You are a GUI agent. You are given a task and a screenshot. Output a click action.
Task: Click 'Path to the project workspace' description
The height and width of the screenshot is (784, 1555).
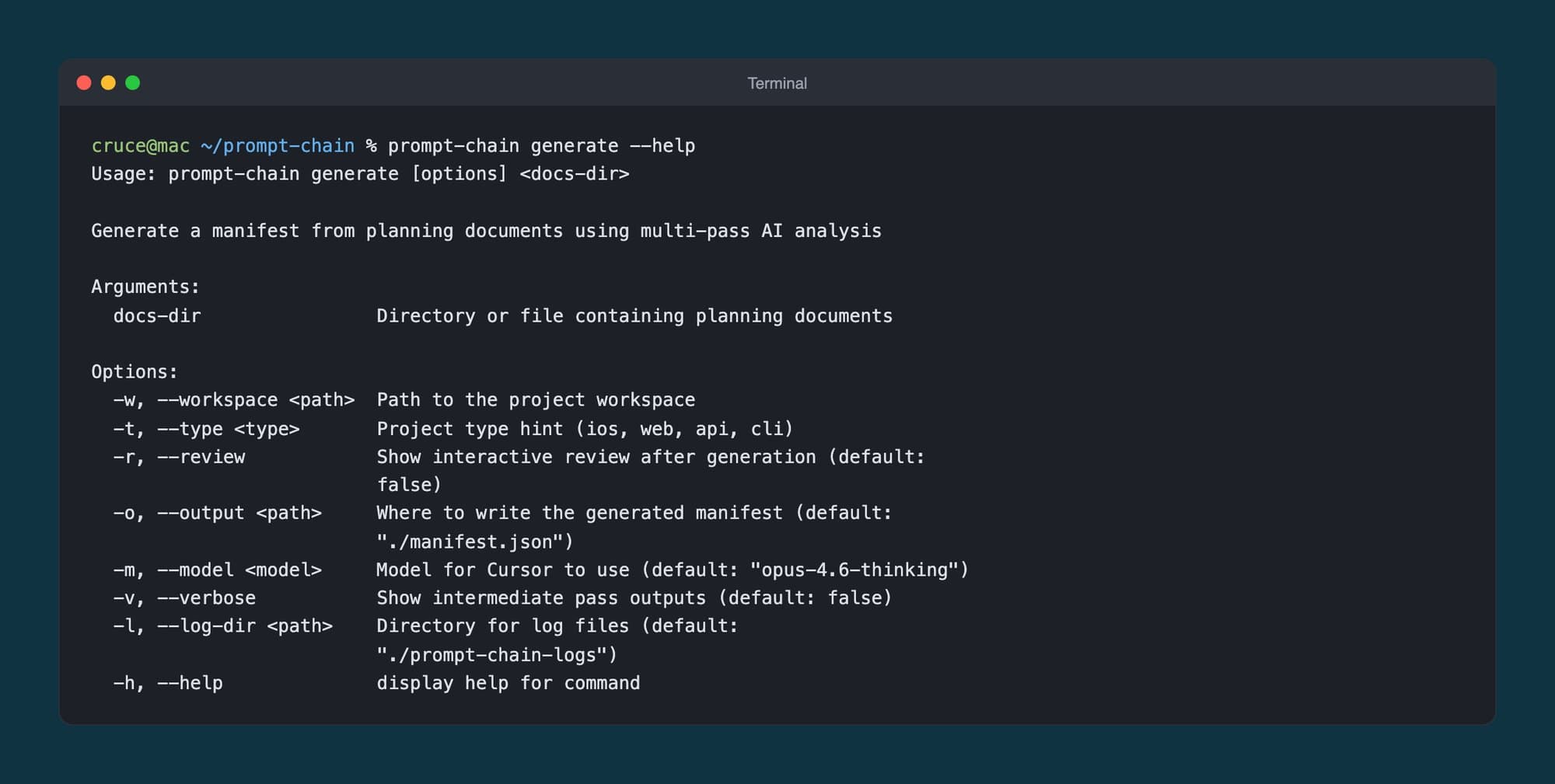tap(536, 400)
